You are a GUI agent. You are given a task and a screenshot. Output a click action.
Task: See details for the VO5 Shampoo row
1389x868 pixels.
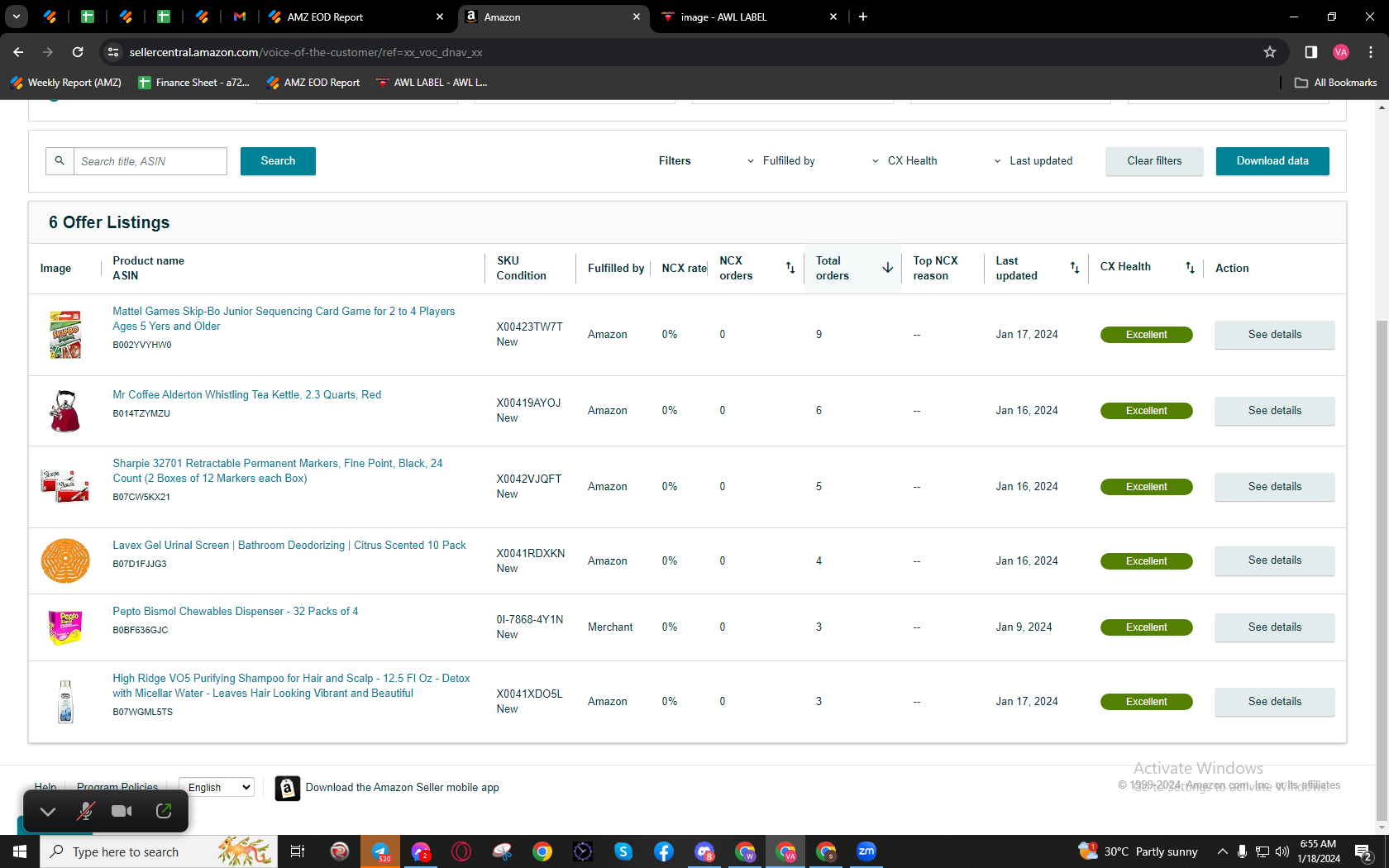(1275, 702)
